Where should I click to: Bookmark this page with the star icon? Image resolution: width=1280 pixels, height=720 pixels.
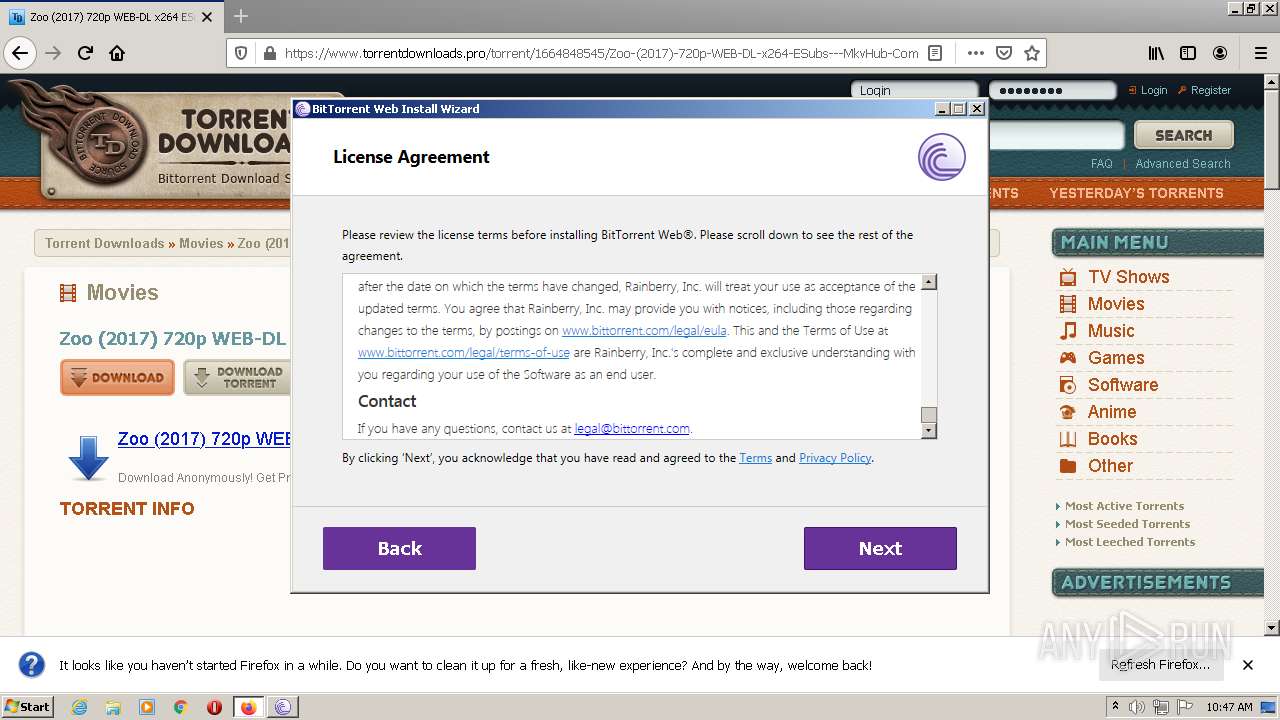click(1032, 53)
